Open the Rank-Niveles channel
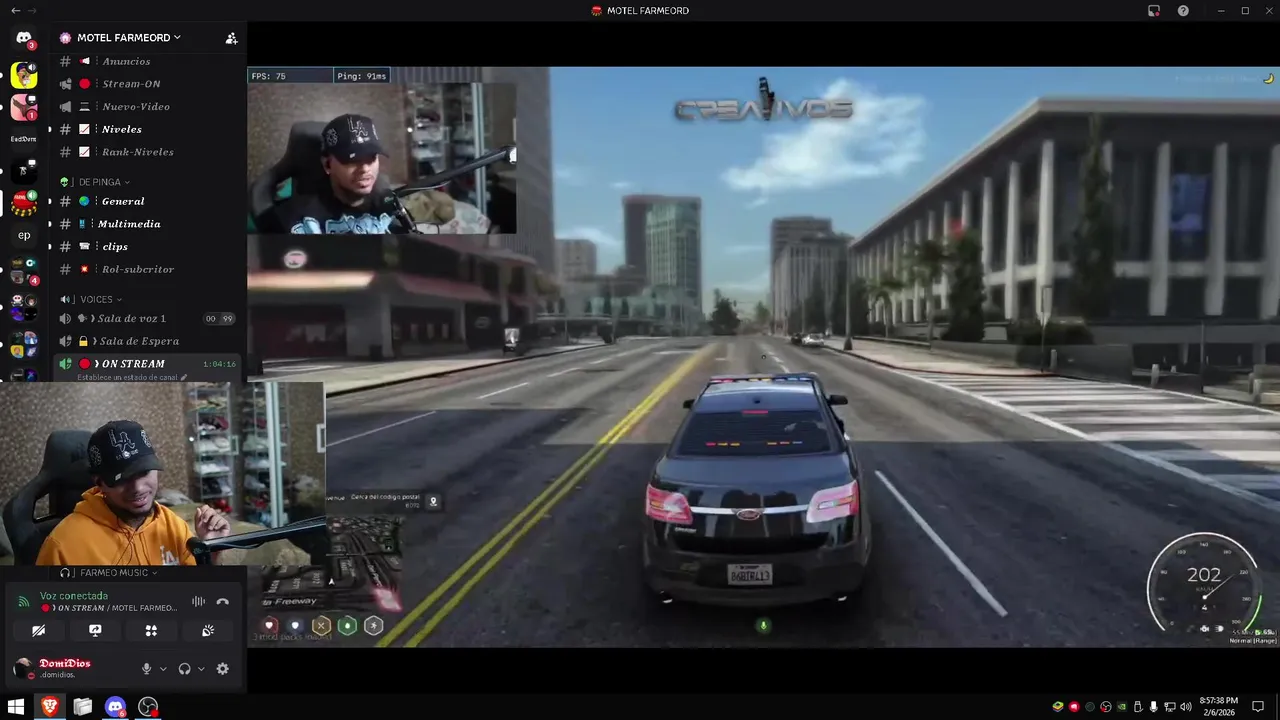 tap(149, 152)
